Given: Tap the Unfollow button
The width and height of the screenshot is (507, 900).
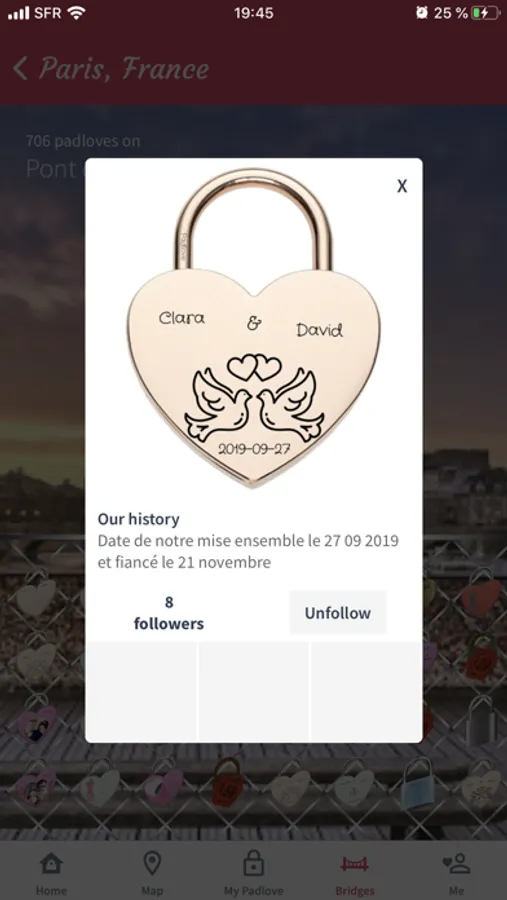Looking at the screenshot, I should [x=338, y=612].
